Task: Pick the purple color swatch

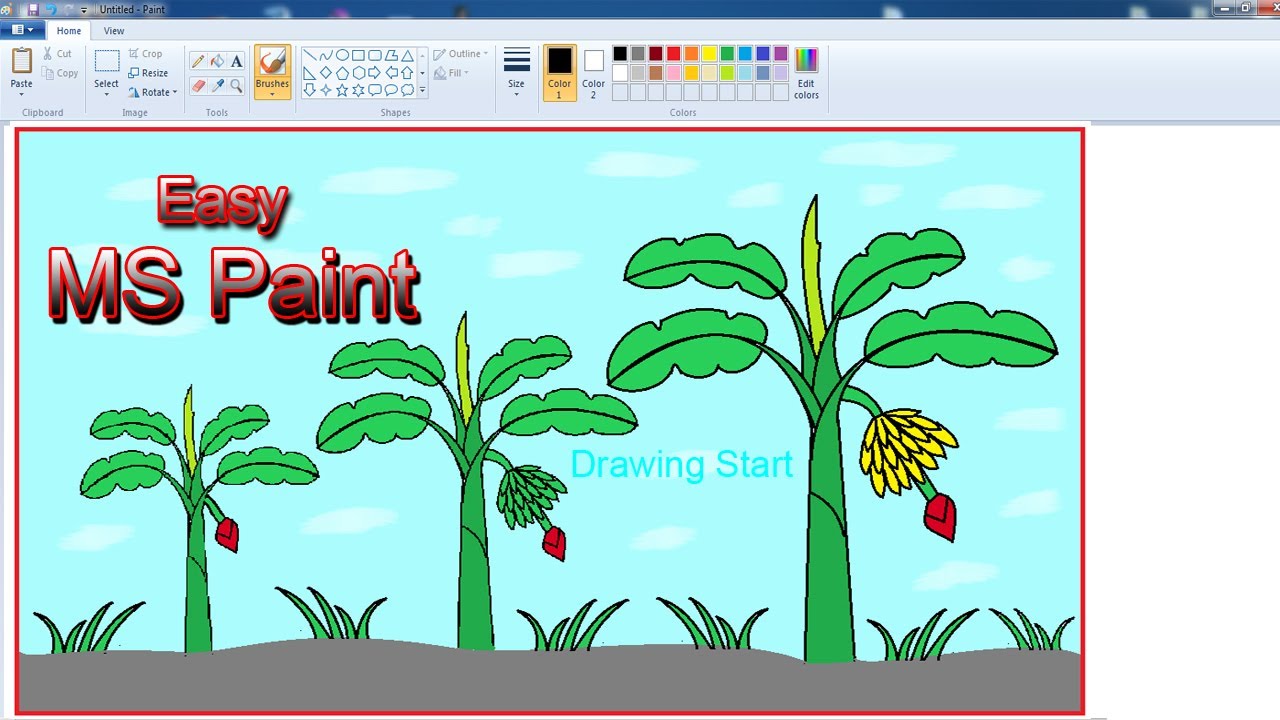Action: pos(781,54)
